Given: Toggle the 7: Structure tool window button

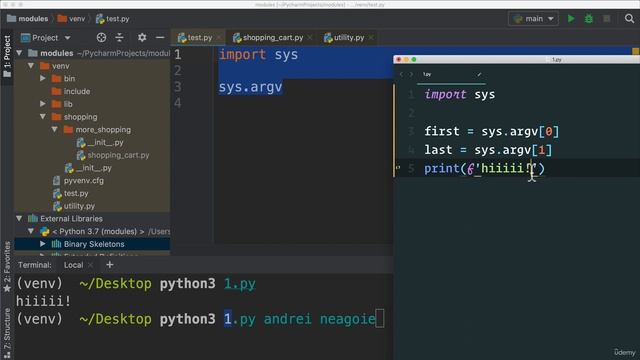Looking at the screenshot, I should point(7,333).
